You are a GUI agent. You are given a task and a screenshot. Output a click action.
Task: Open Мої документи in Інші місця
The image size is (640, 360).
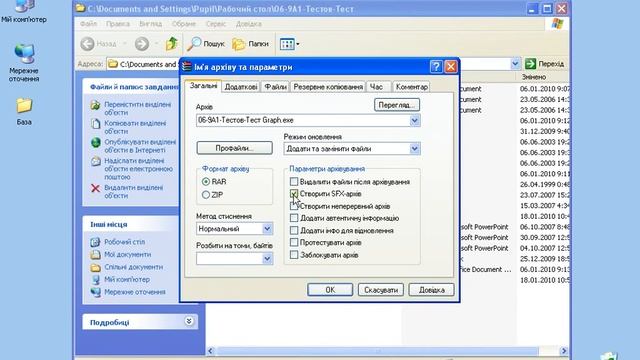click(127, 254)
